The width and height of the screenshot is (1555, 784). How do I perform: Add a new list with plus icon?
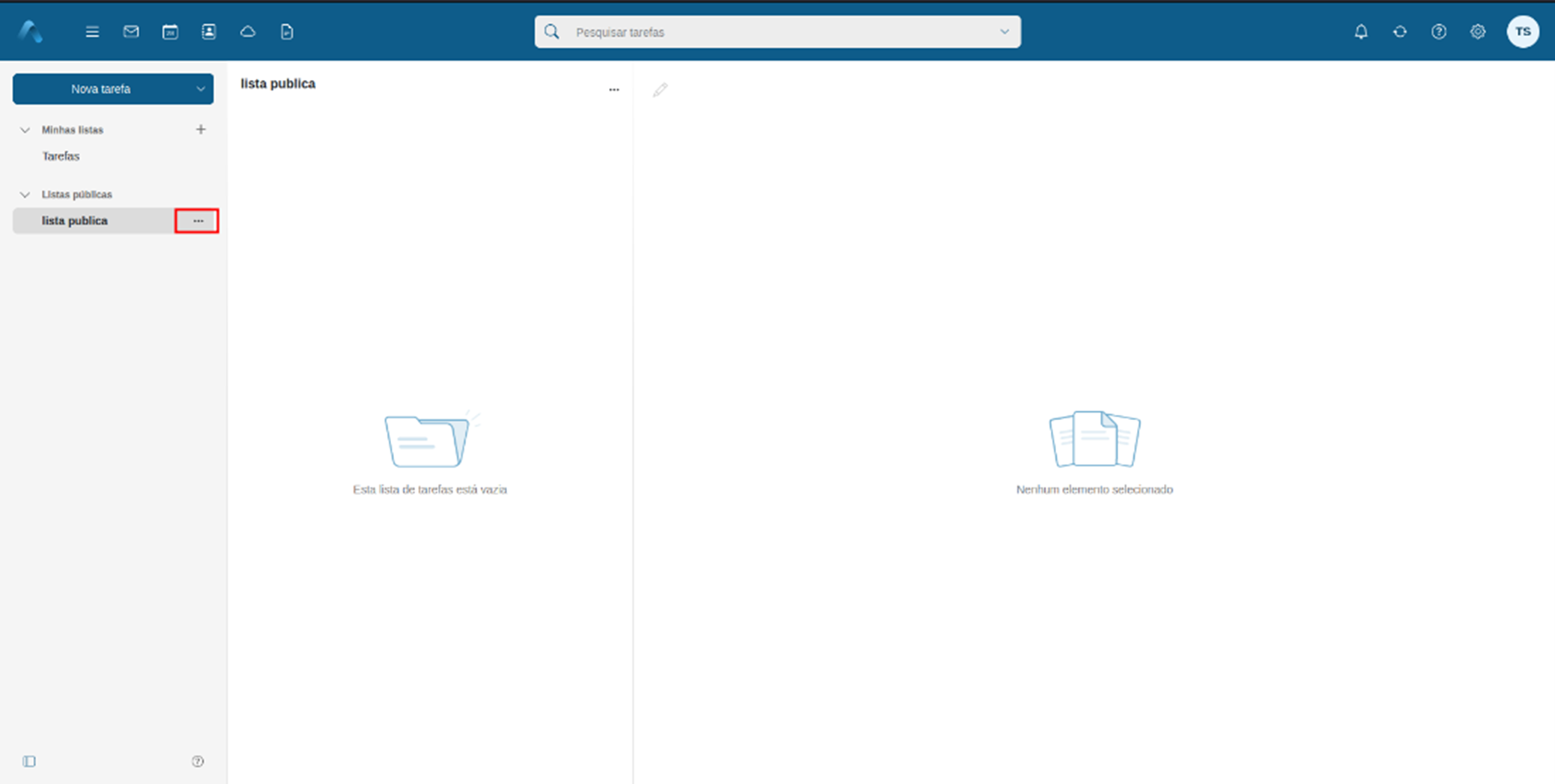coord(201,130)
